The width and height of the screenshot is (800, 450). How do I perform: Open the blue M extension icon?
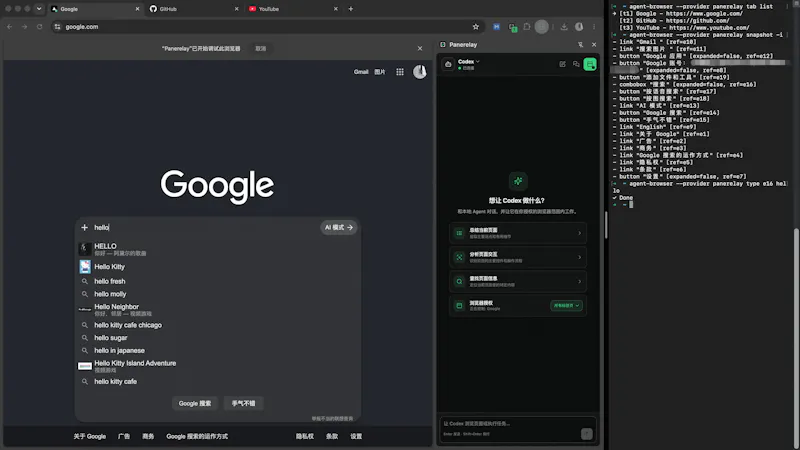(x=496, y=27)
